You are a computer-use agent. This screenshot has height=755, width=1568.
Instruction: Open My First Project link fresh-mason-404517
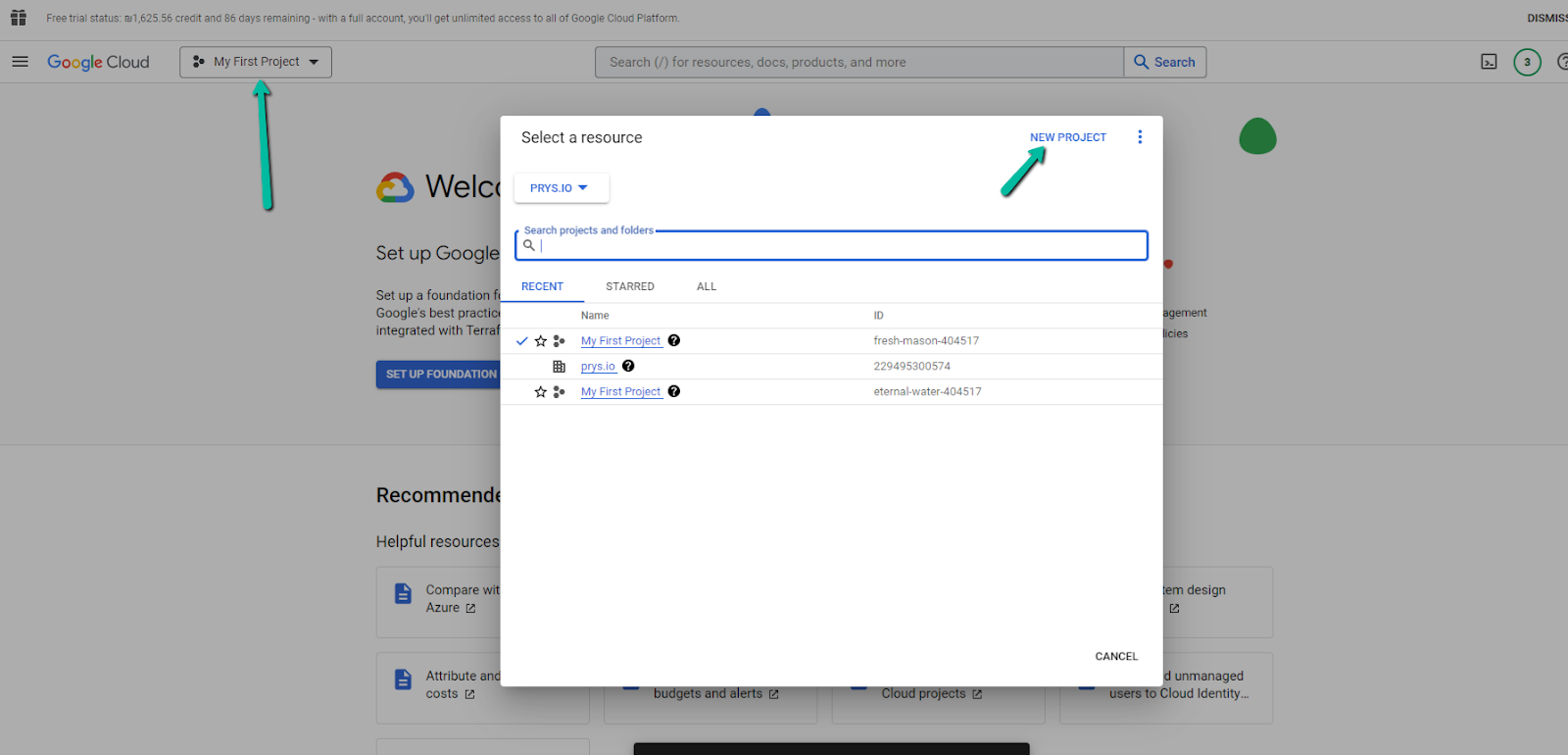621,341
